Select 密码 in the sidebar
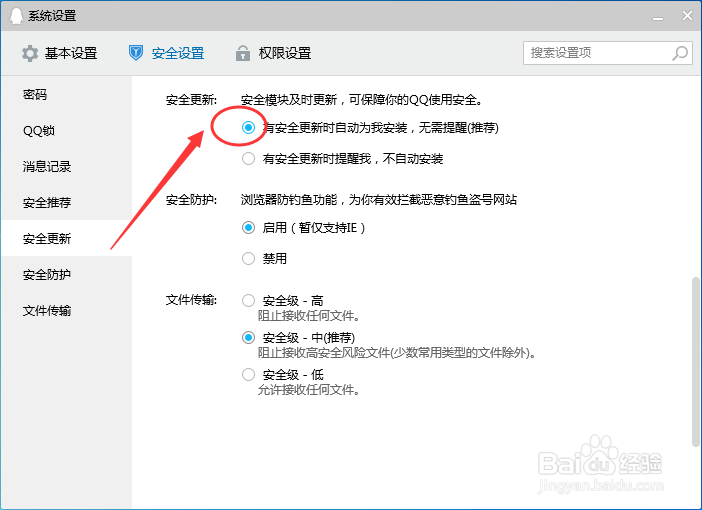This screenshot has height=510, width=702. 66,94
